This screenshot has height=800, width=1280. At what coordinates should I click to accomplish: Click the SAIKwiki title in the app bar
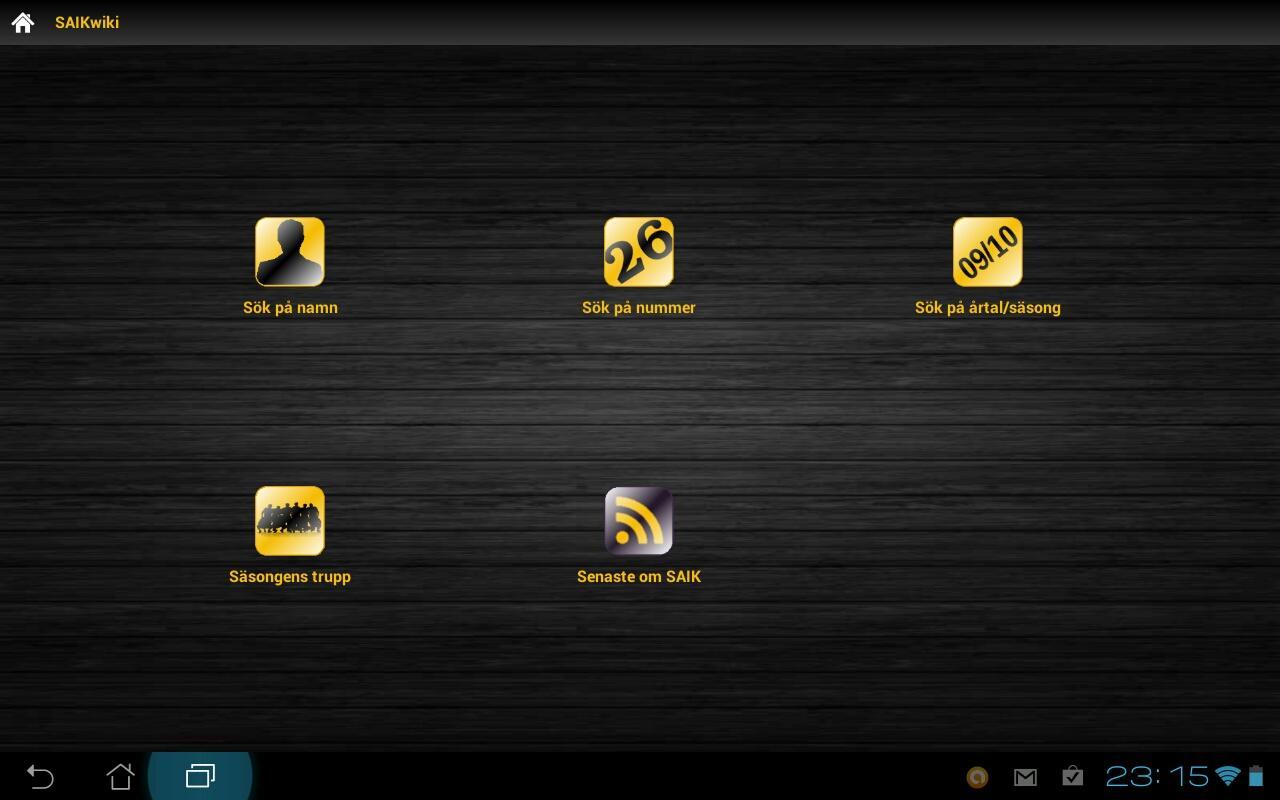87,22
